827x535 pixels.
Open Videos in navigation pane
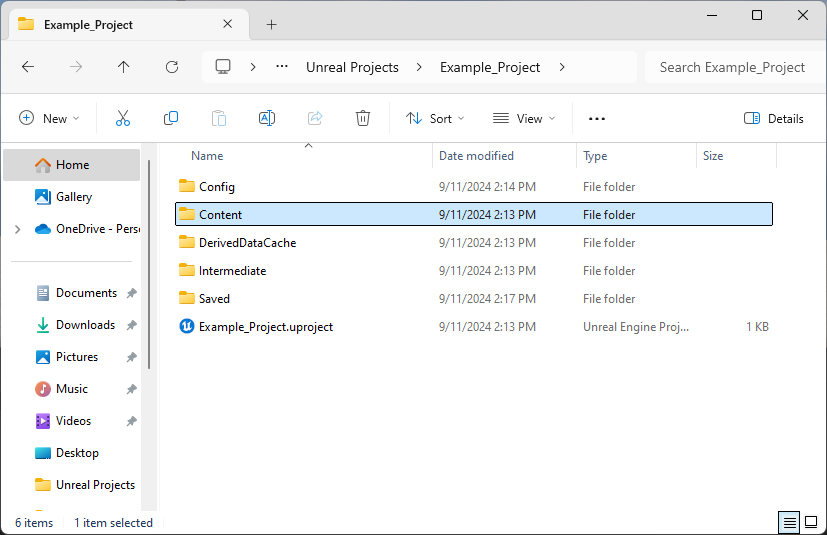pos(72,421)
